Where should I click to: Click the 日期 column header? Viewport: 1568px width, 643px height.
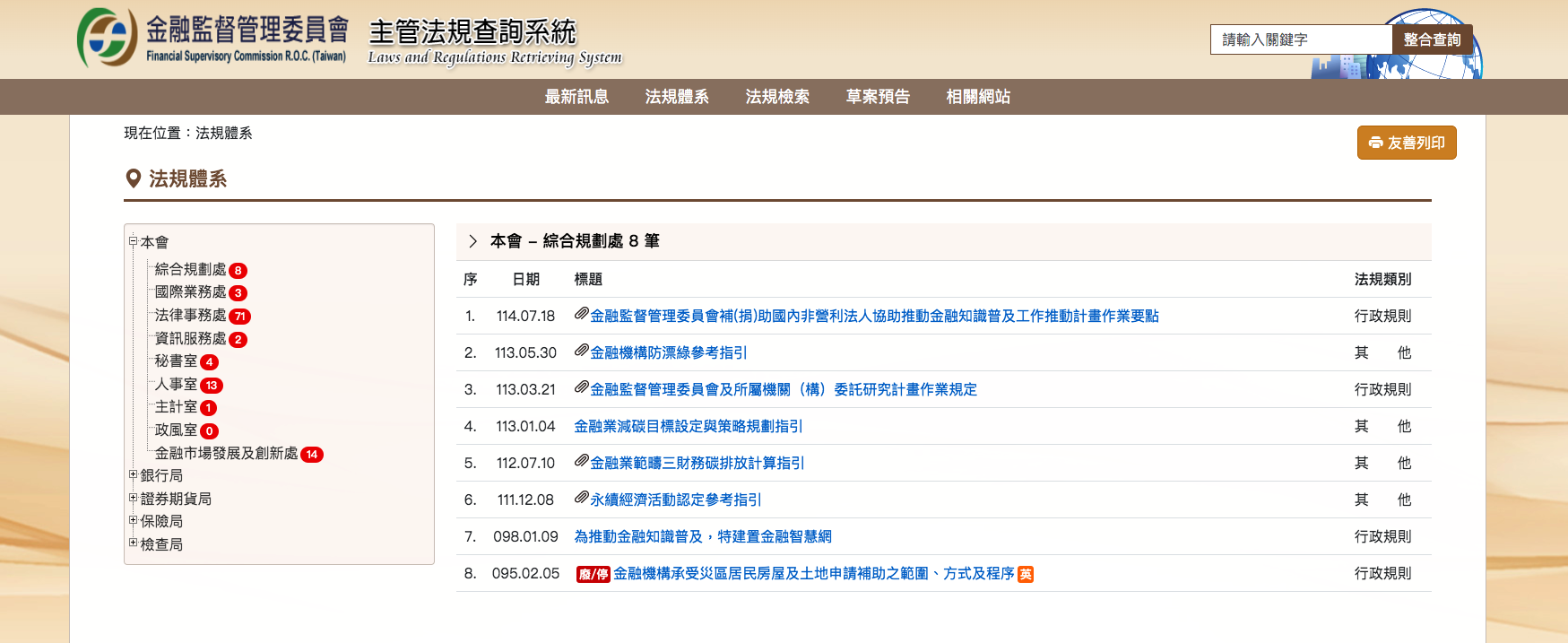pos(526,279)
